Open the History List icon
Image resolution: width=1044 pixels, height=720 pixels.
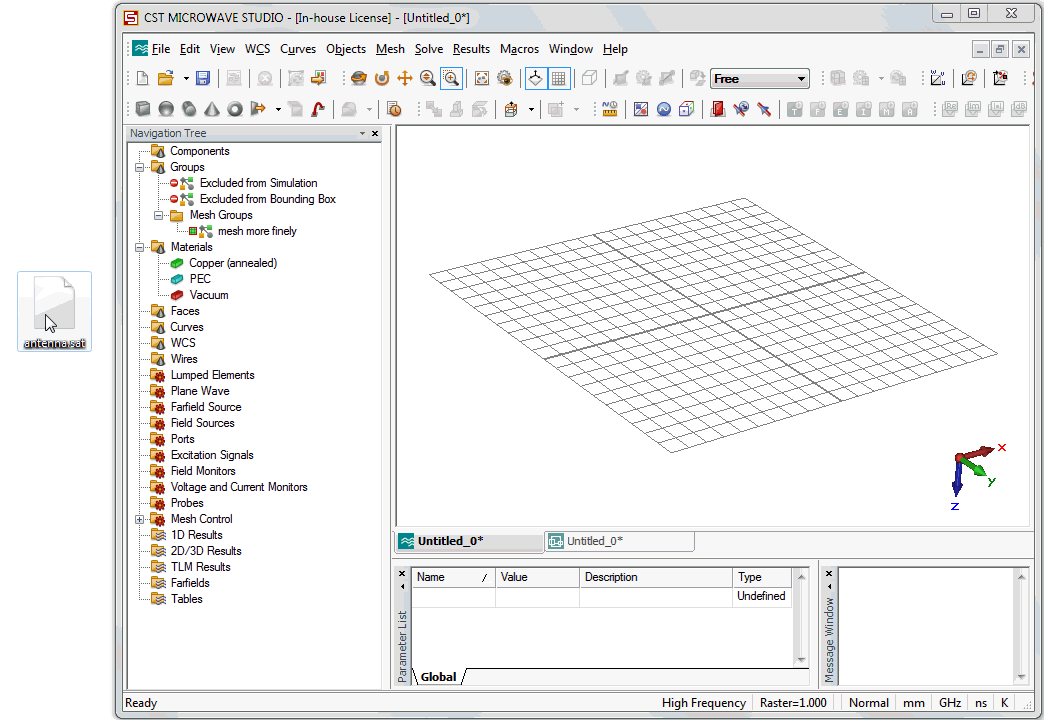[394, 109]
